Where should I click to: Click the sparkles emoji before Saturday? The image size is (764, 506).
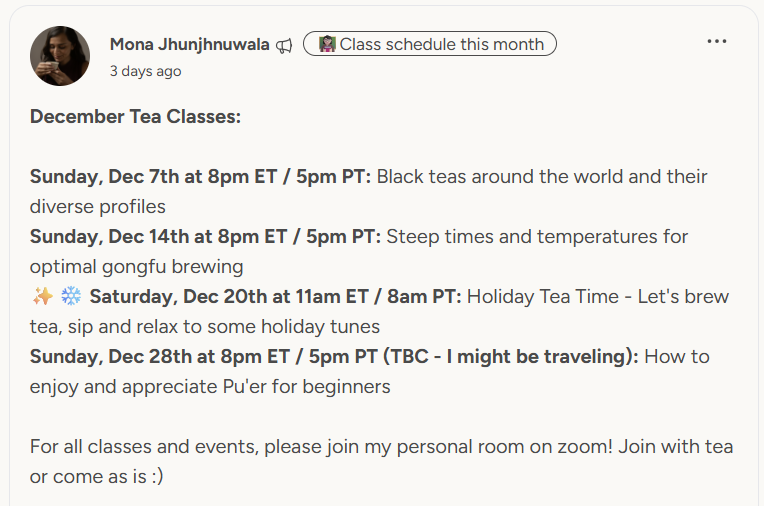(42, 296)
